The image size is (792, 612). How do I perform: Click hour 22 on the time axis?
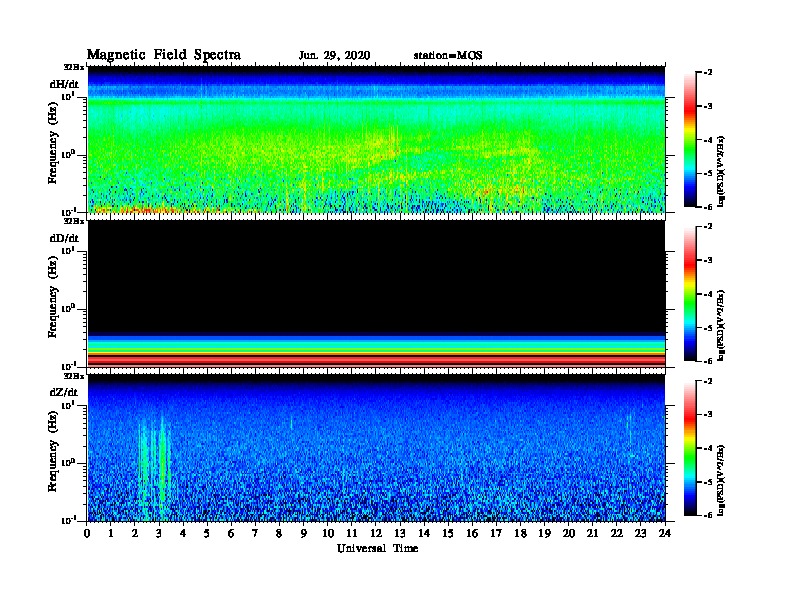coord(617,533)
